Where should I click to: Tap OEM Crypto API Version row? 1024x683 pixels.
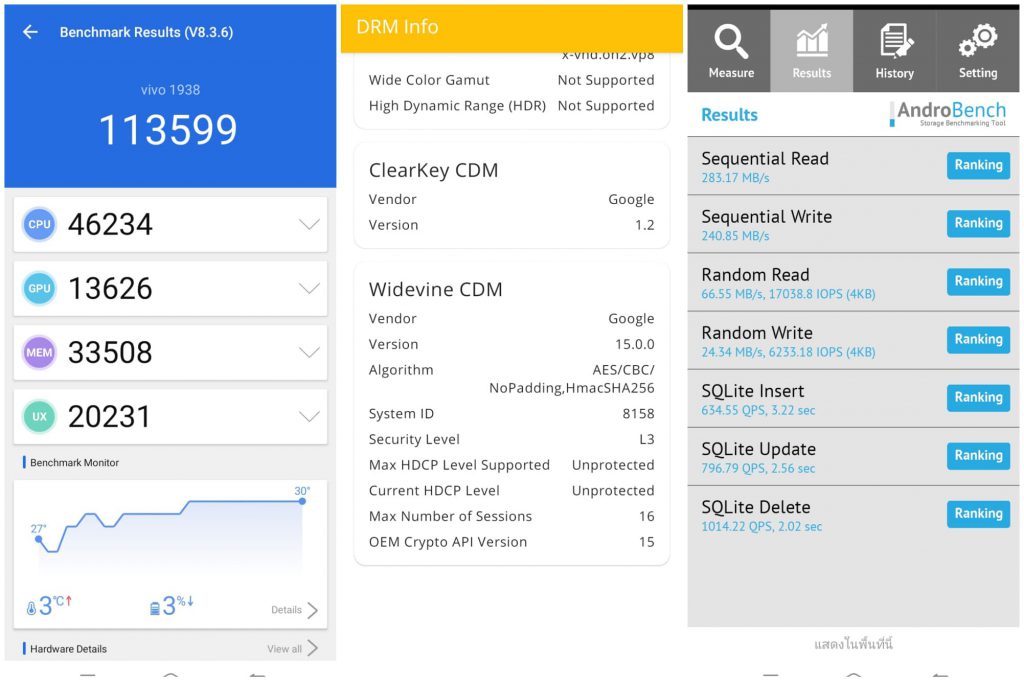511,542
